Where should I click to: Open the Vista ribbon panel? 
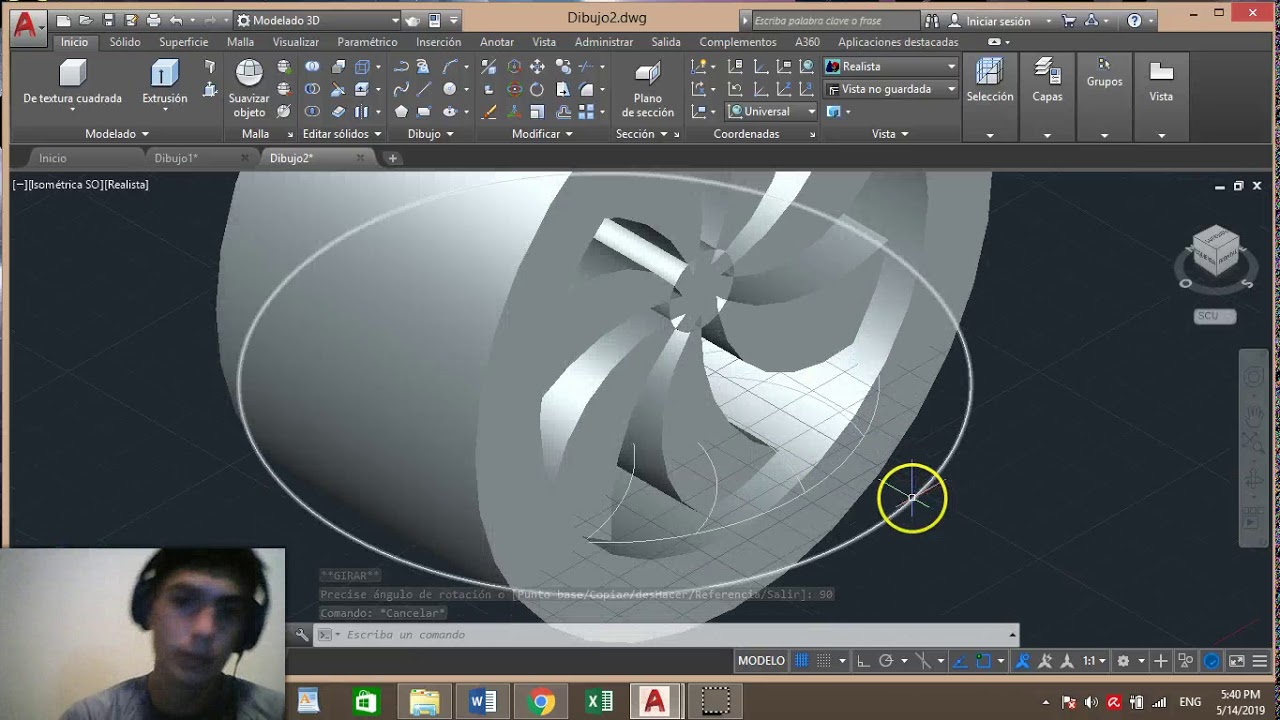[x=1161, y=82]
